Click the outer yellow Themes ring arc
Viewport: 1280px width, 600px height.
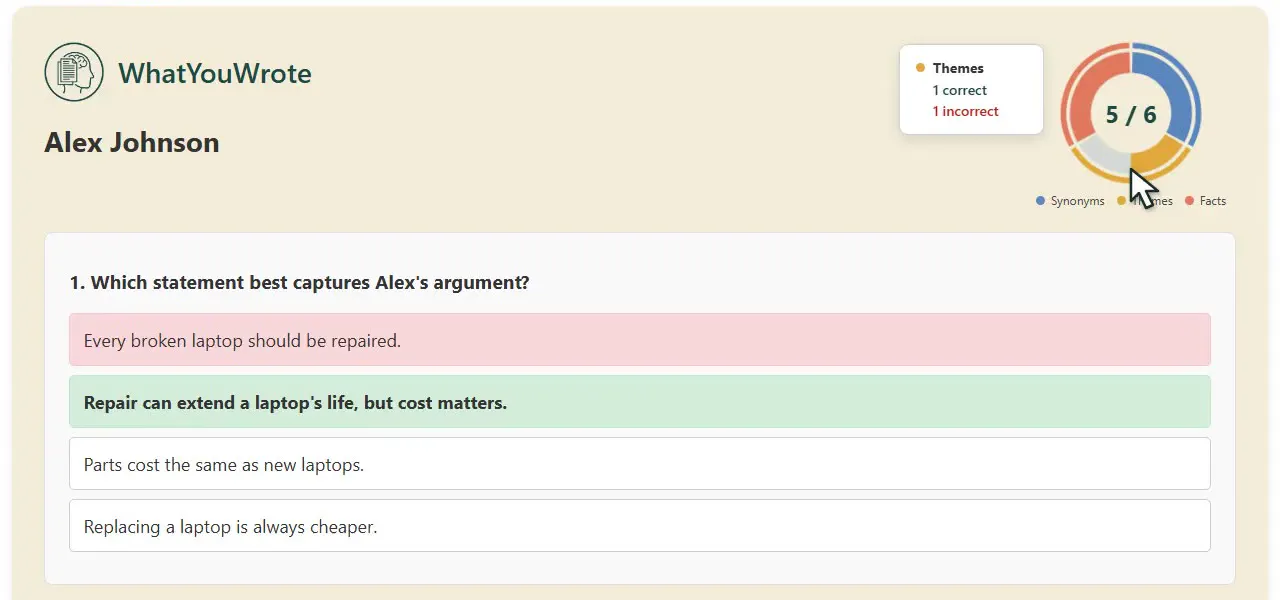(x=1131, y=180)
